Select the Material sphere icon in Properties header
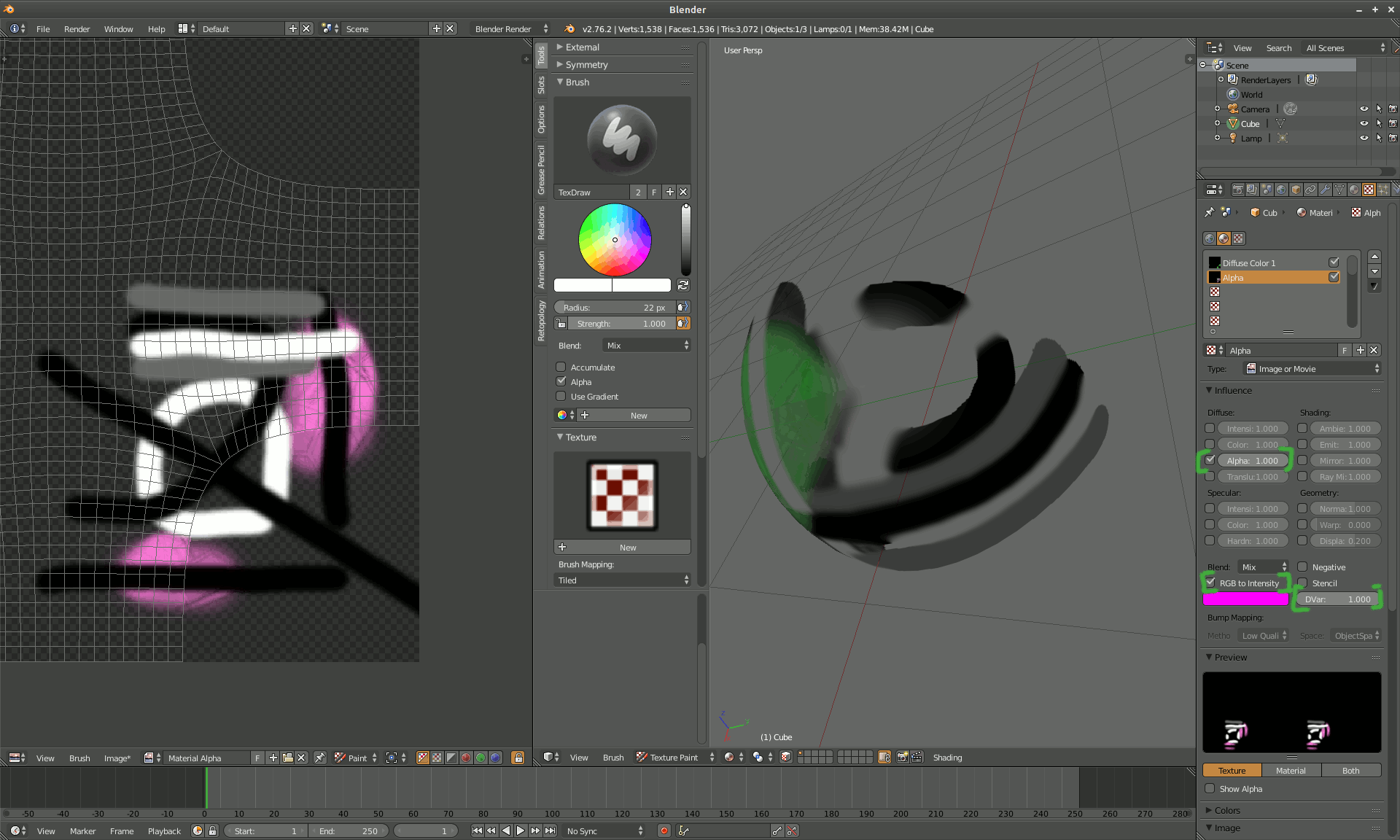 1353,190
